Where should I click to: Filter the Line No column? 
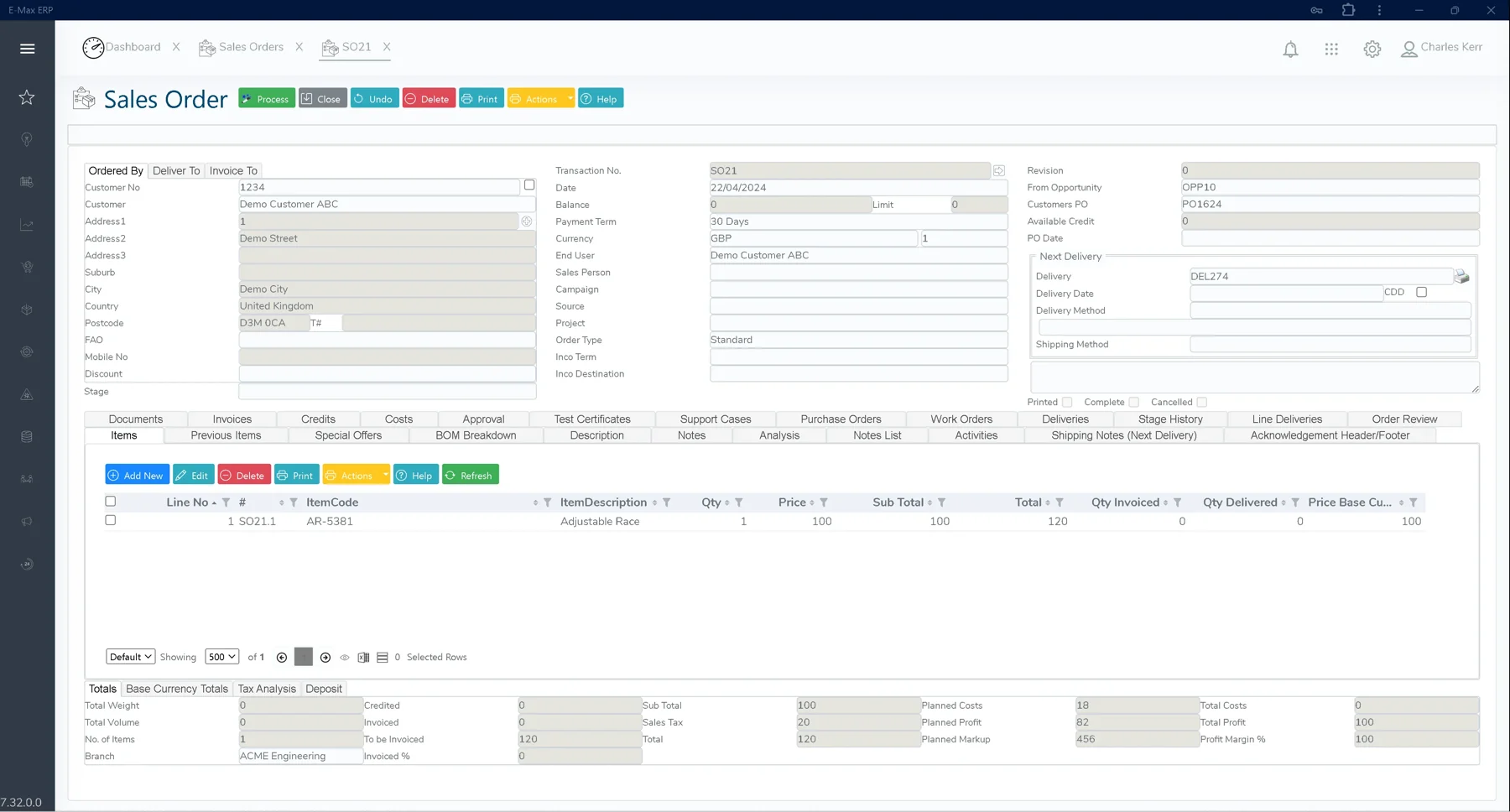[226, 502]
